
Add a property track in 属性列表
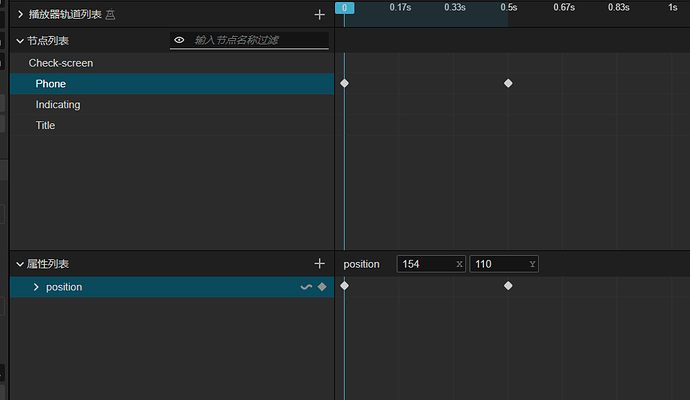pyautogui.click(x=319, y=264)
